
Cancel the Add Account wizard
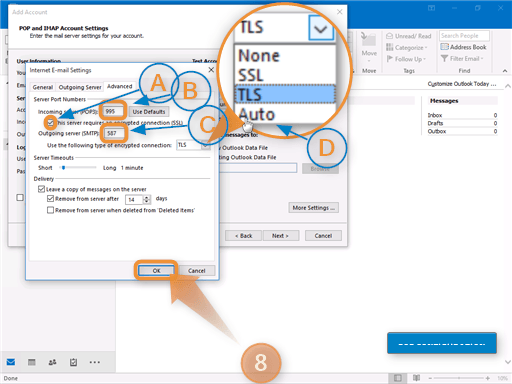pos(323,236)
